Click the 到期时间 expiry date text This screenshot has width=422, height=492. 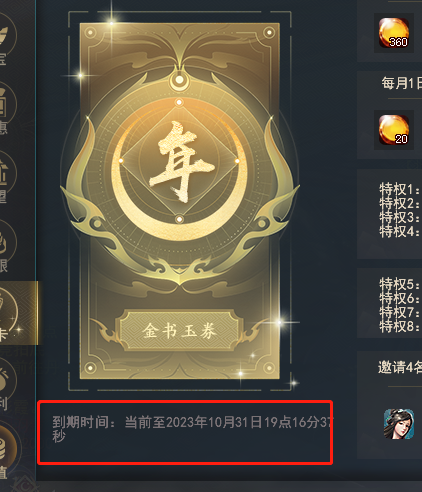click(x=192, y=429)
